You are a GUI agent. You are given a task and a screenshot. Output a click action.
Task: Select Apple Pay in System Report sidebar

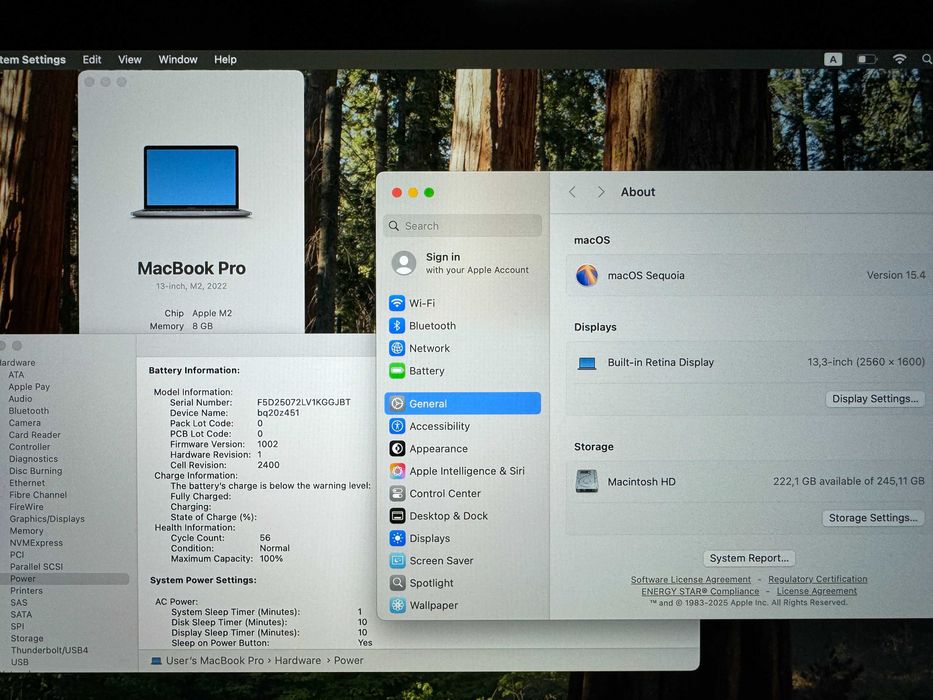[29, 386]
